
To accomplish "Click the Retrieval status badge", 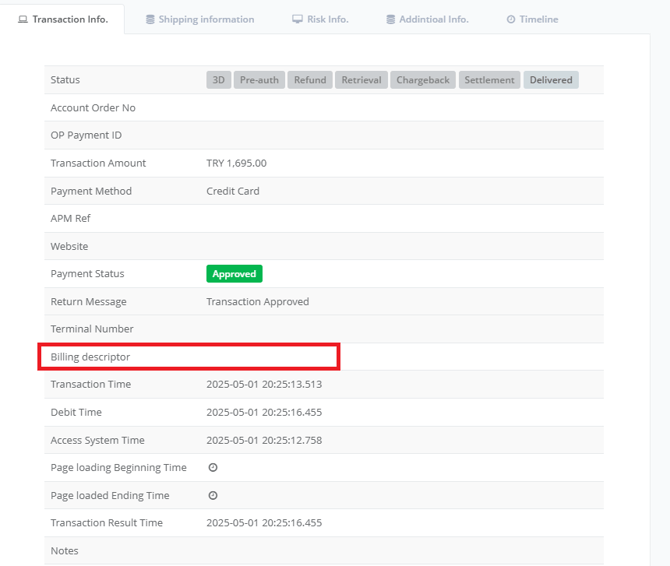I will point(361,80).
